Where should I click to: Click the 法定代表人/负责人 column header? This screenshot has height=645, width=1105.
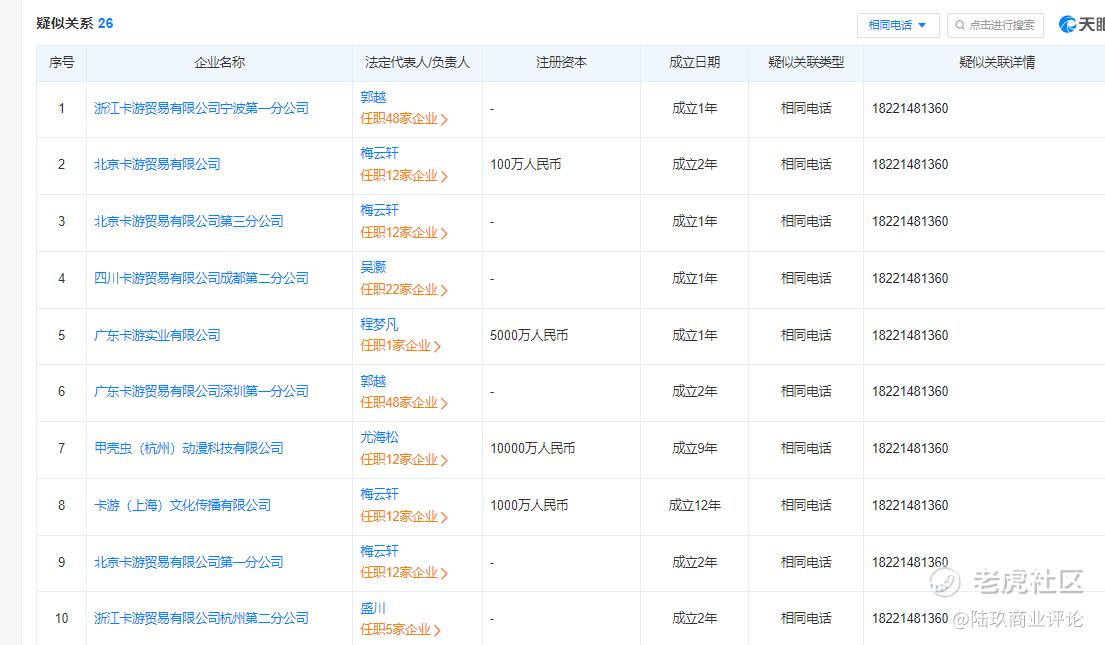(417, 63)
